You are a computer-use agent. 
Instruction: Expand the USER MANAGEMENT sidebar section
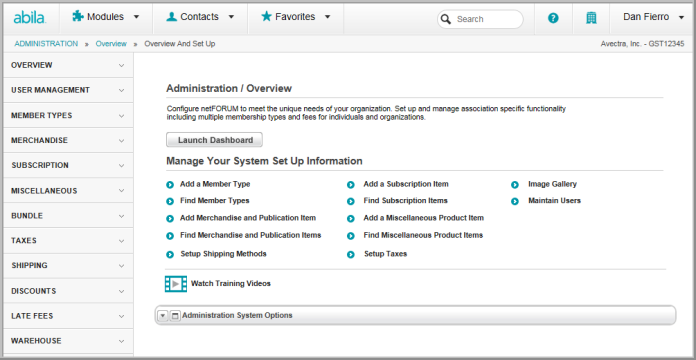coord(68,90)
